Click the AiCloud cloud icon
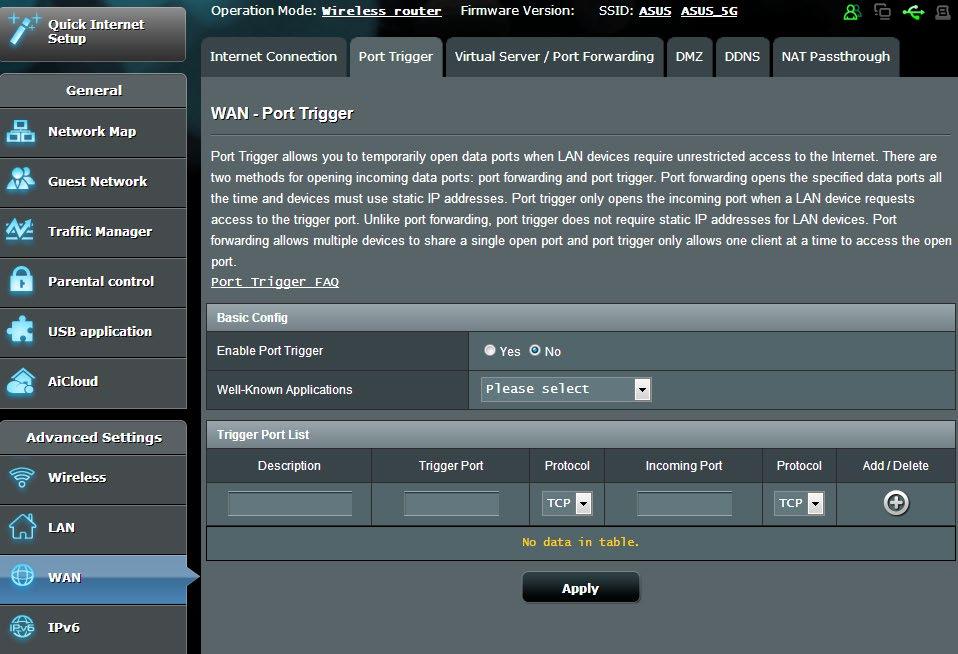The height and width of the screenshot is (654, 958). coord(21,381)
